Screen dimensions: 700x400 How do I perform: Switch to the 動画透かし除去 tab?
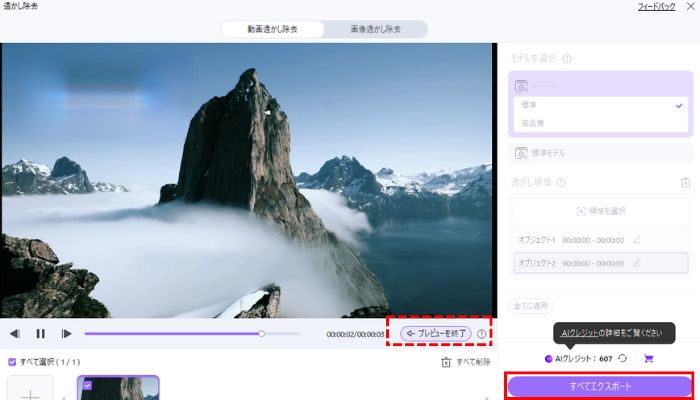click(x=273, y=29)
